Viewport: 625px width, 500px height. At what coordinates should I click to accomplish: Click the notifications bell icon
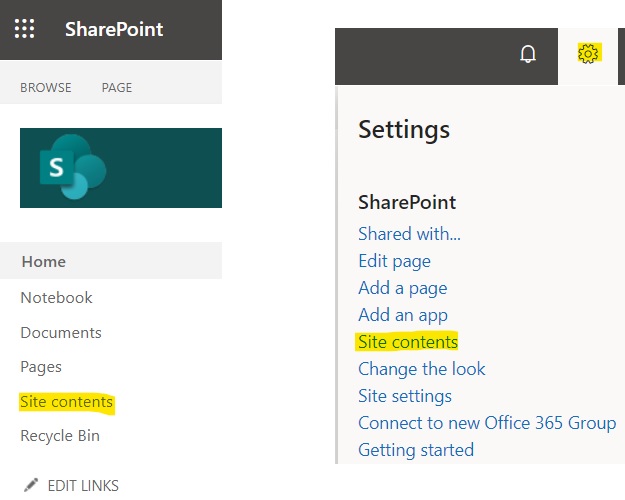(x=529, y=55)
